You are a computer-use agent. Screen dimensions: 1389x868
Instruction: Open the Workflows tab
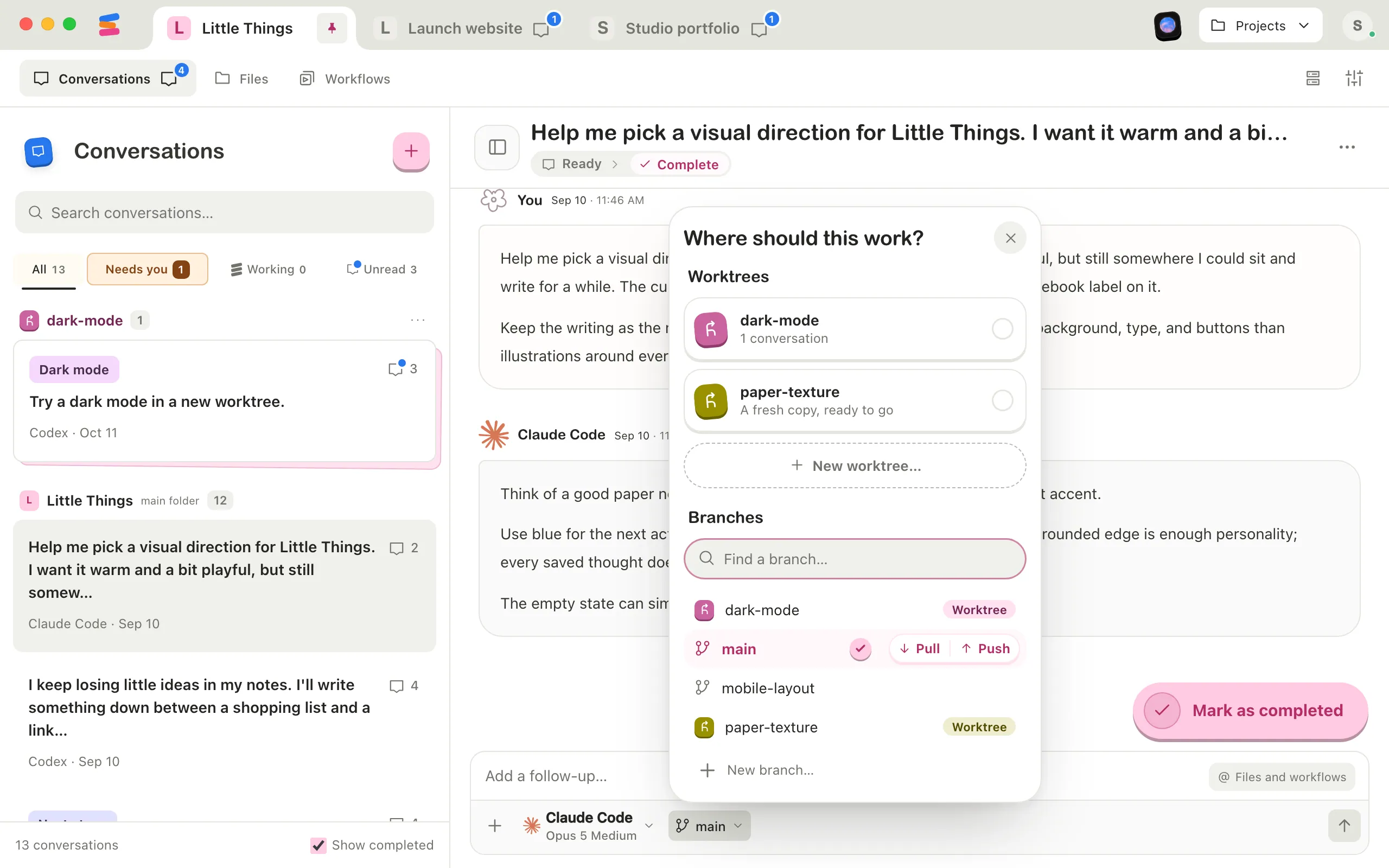345,79
